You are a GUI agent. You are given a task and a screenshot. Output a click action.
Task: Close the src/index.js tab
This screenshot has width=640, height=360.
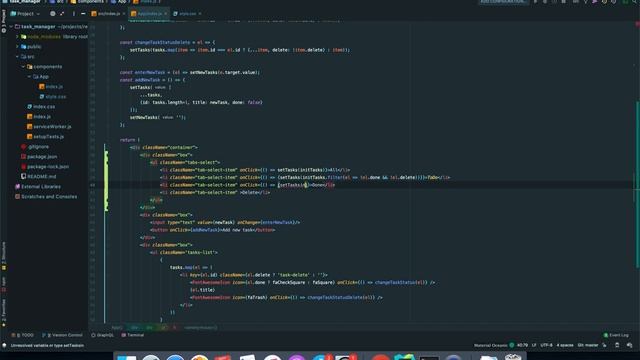tap(124, 13)
